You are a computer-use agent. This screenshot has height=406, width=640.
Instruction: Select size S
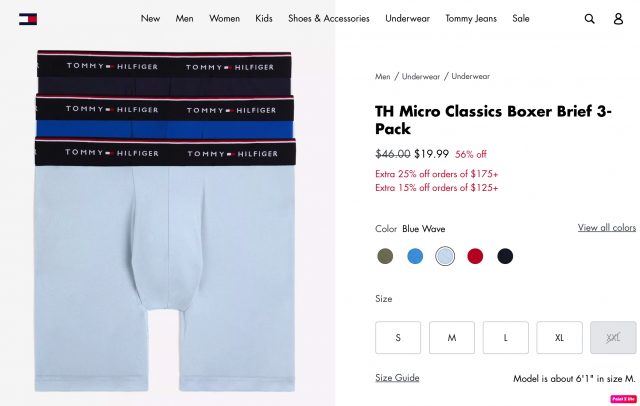pyautogui.click(x=398, y=337)
